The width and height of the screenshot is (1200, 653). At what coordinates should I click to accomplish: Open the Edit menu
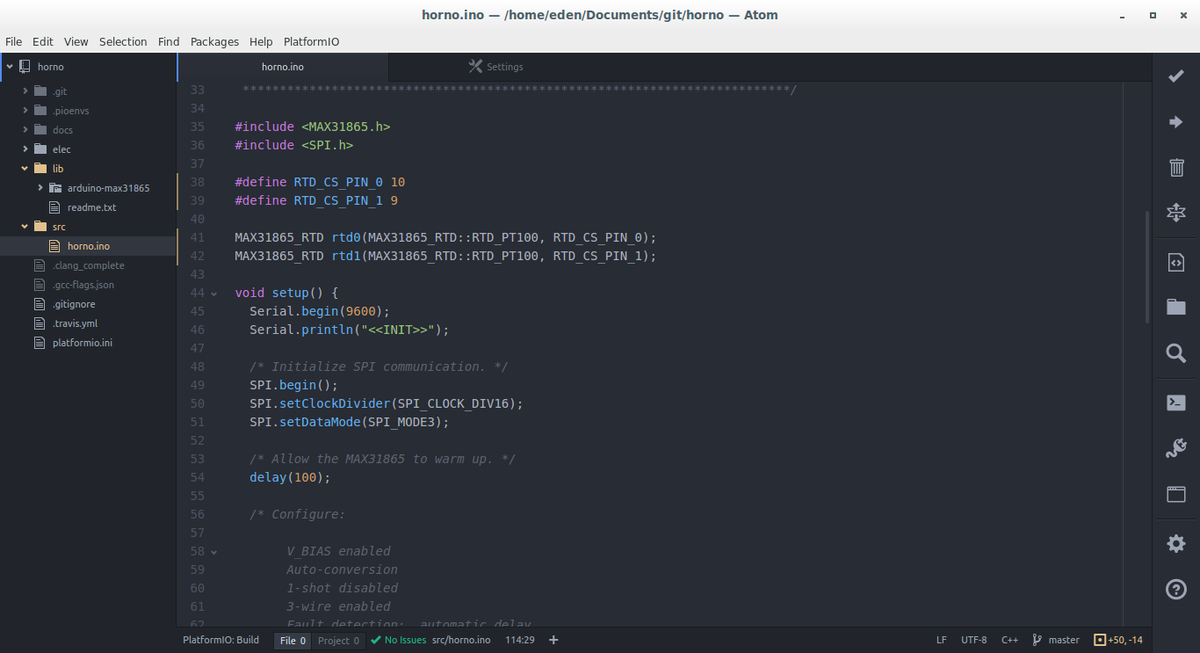(x=43, y=42)
